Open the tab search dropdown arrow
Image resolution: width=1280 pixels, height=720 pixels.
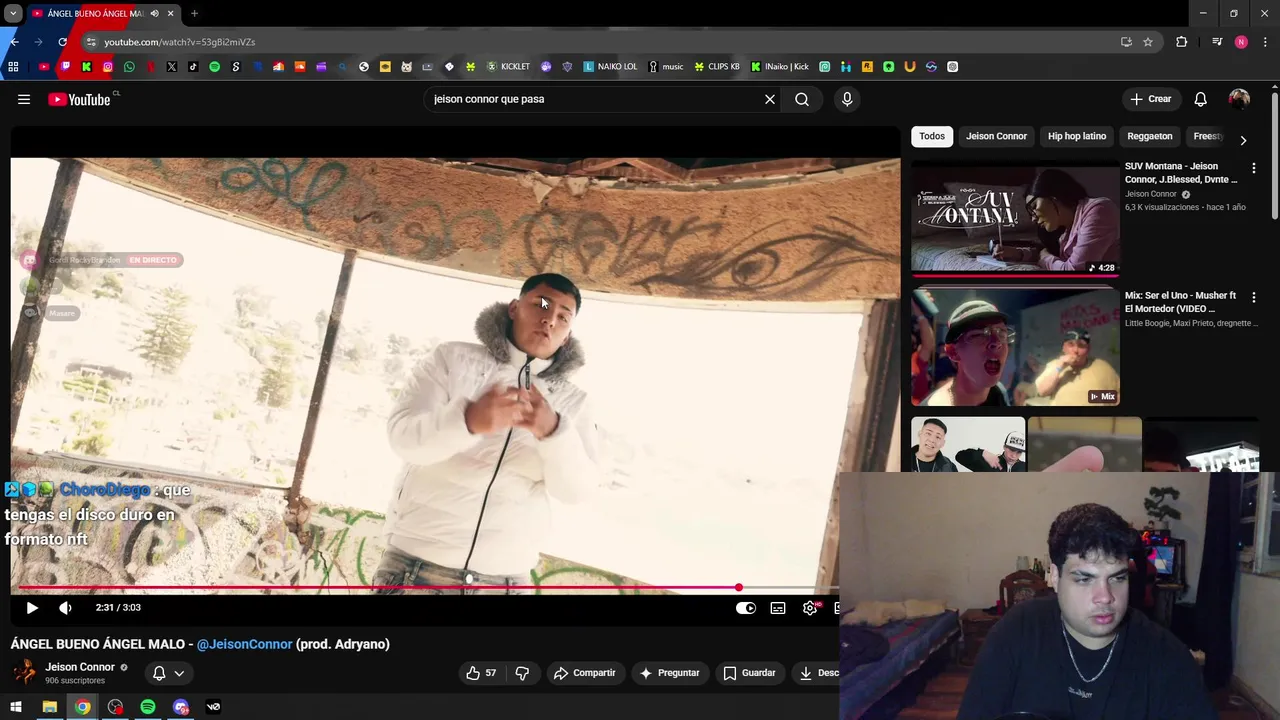pos(13,13)
